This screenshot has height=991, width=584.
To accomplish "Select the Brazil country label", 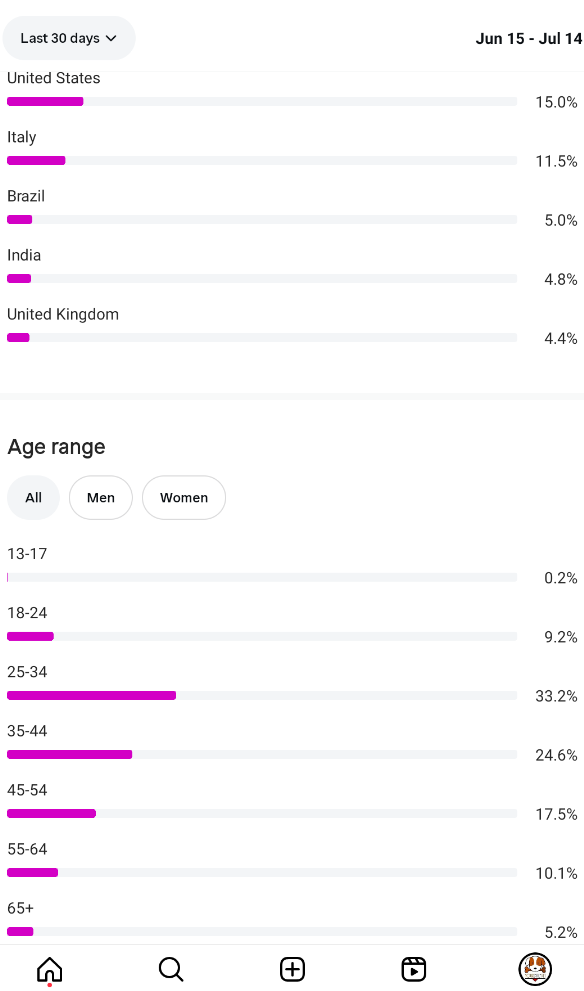I will point(26,196).
